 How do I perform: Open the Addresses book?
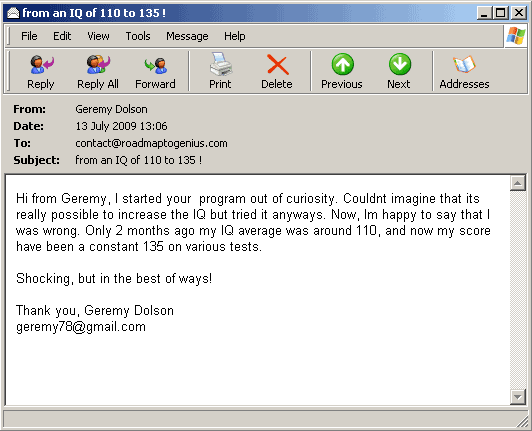(464, 71)
